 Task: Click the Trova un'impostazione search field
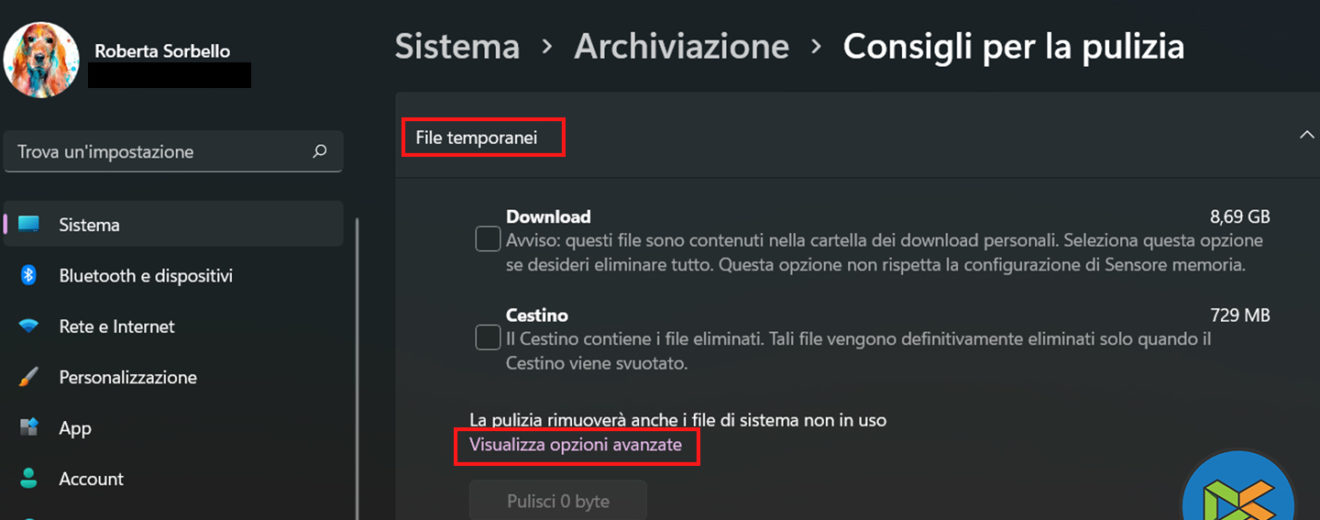[160, 152]
